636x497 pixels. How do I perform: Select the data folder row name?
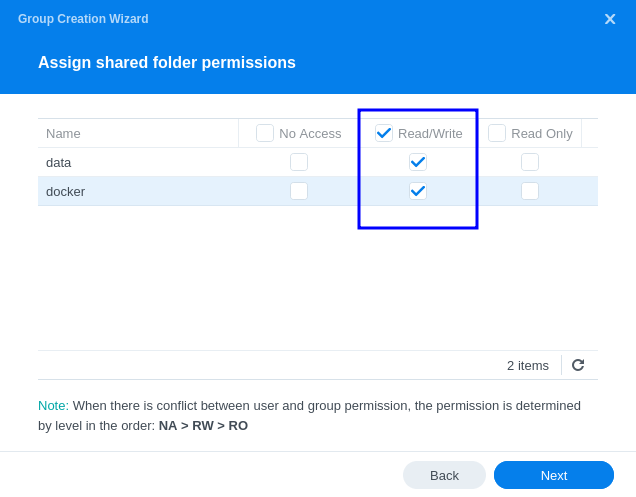(58, 163)
